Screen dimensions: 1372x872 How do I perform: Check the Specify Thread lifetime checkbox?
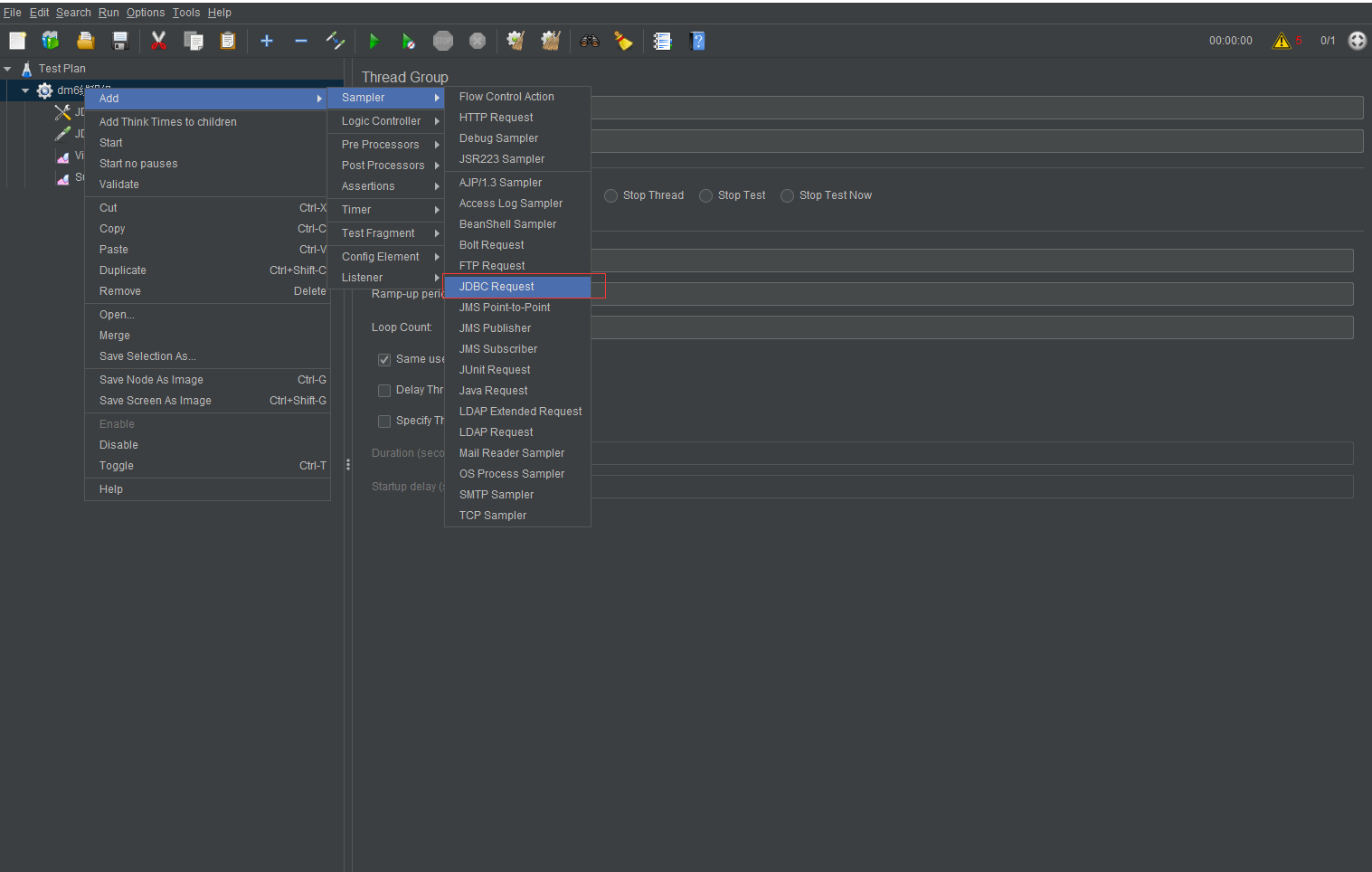[384, 422]
